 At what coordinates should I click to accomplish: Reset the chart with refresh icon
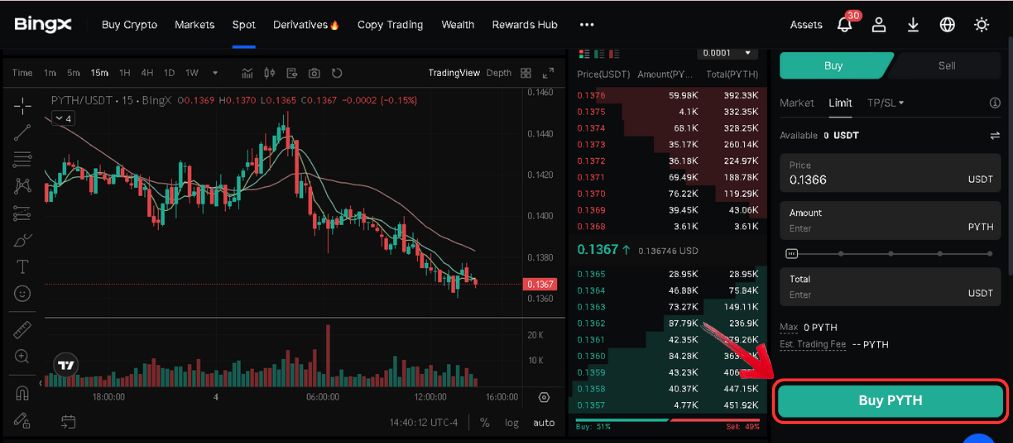point(337,73)
